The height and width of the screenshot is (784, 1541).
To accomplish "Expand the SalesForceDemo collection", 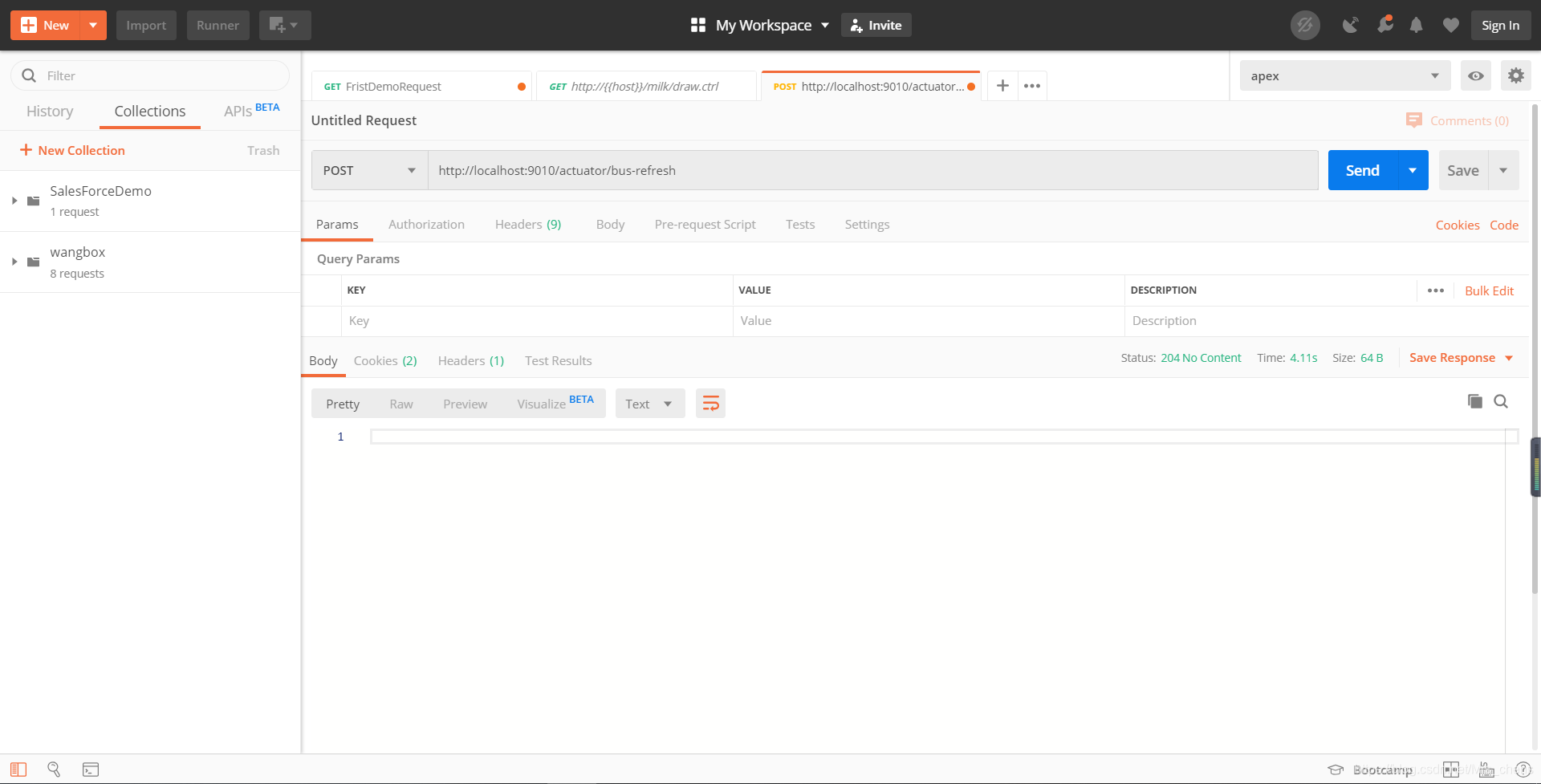I will (14, 201).
